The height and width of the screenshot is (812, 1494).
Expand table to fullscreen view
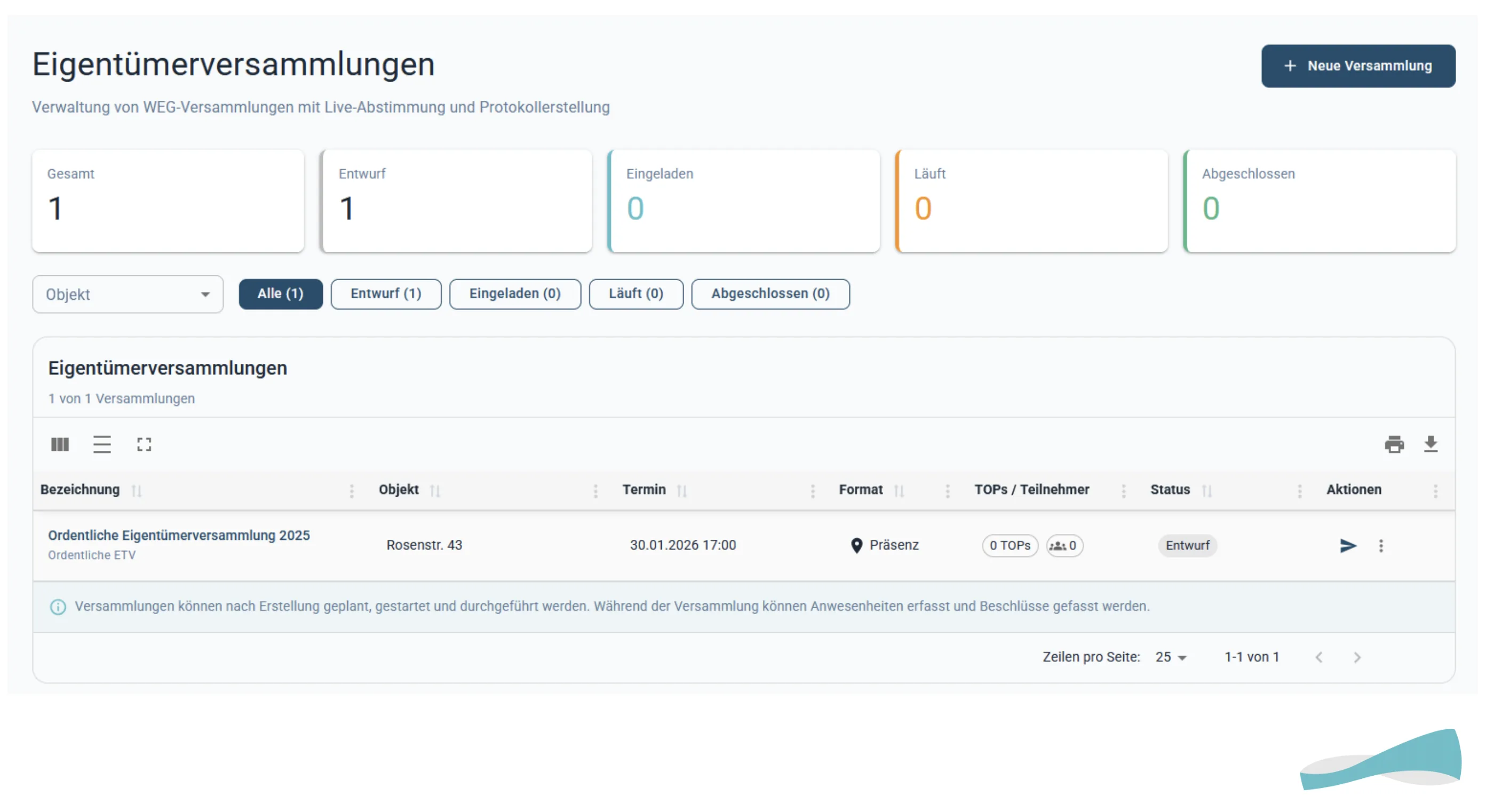click(x=145, y=444)
